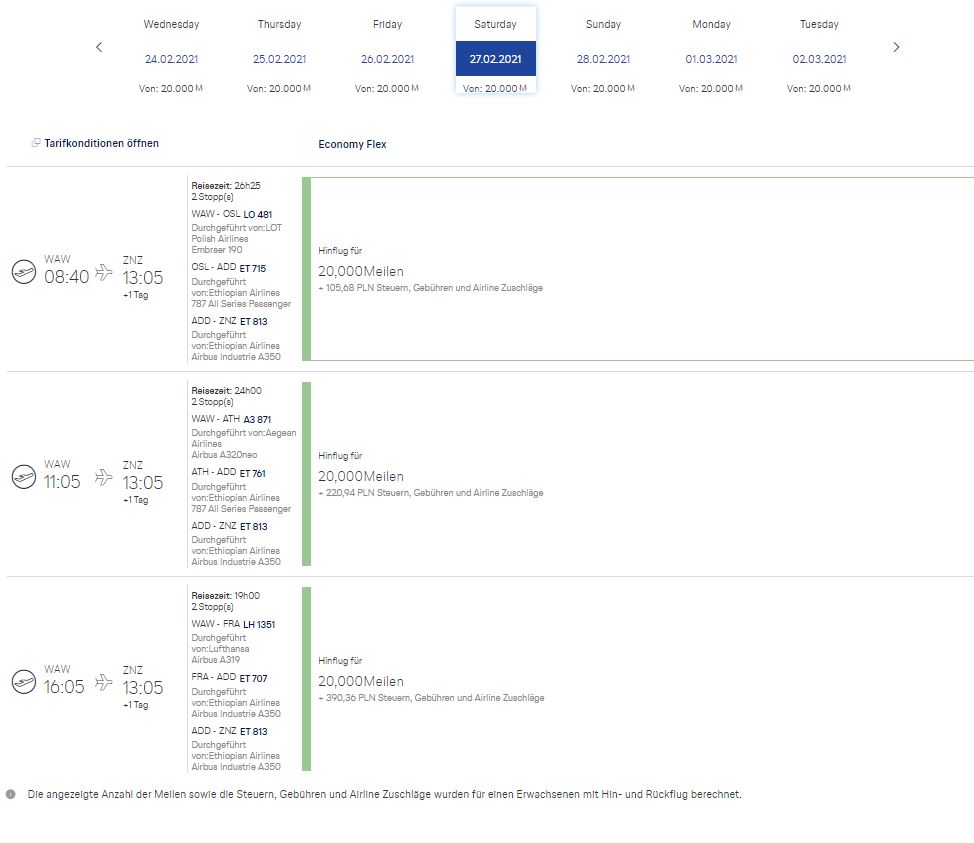Click the popup icon beside Tarifkonditionen öffnen

click(x=36, y=143)
